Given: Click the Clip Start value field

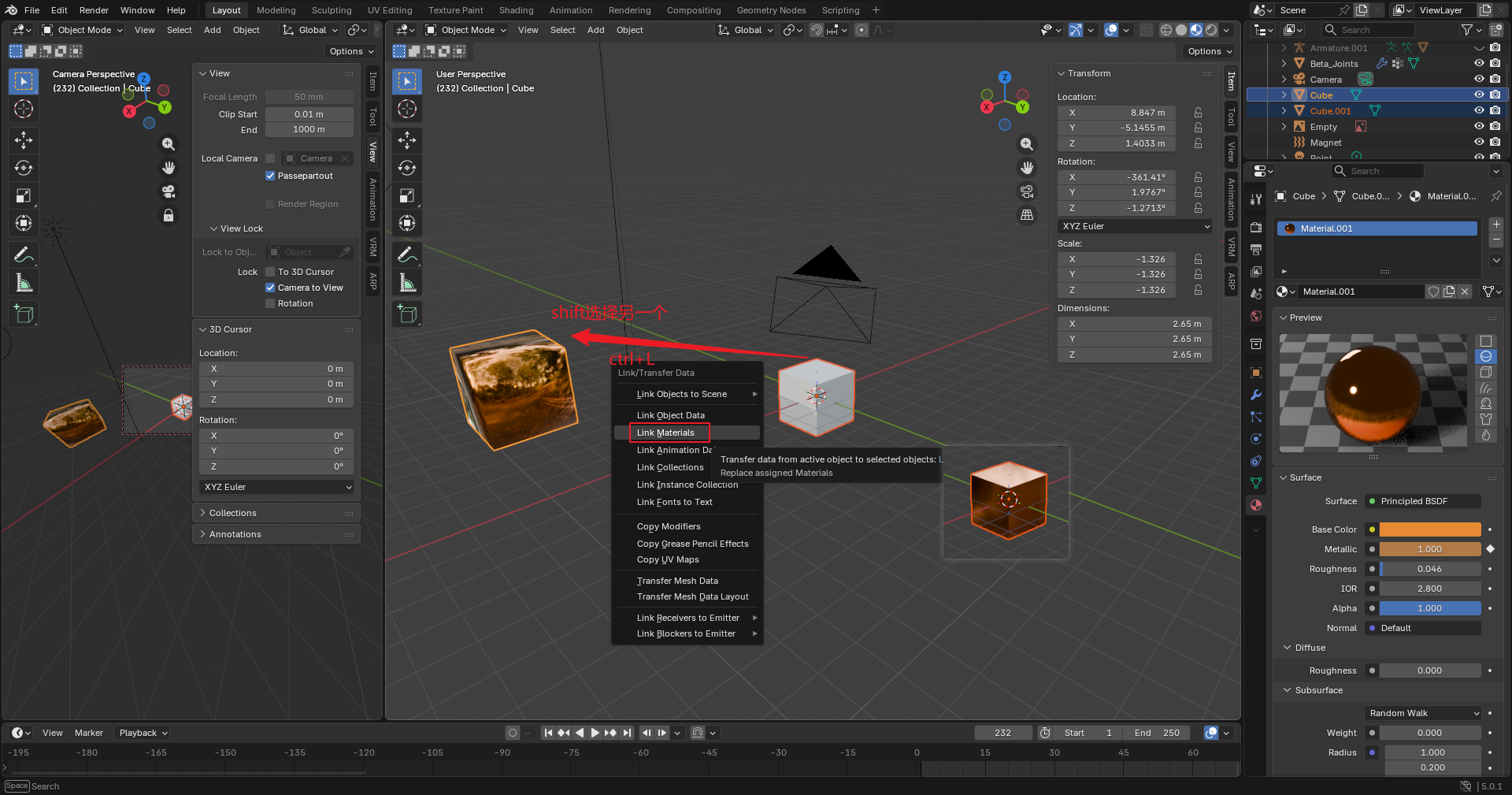Looking at the screenshot, I should click(309, 114).
